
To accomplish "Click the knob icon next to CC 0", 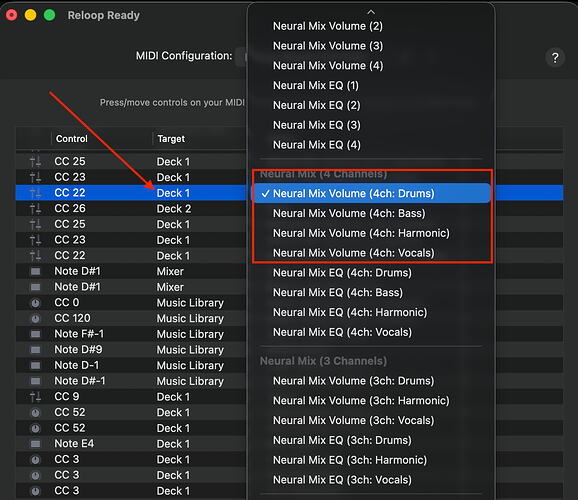I will click(x=35, y=303).
